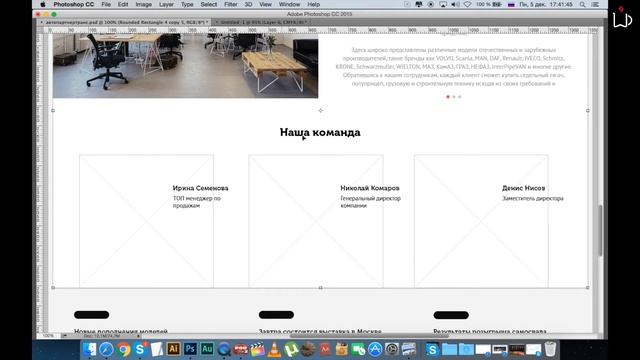This screenshot has width=640, height=360.
Task: Open the Filter menu
Action: pyautogui.click(x=231, y=4)
